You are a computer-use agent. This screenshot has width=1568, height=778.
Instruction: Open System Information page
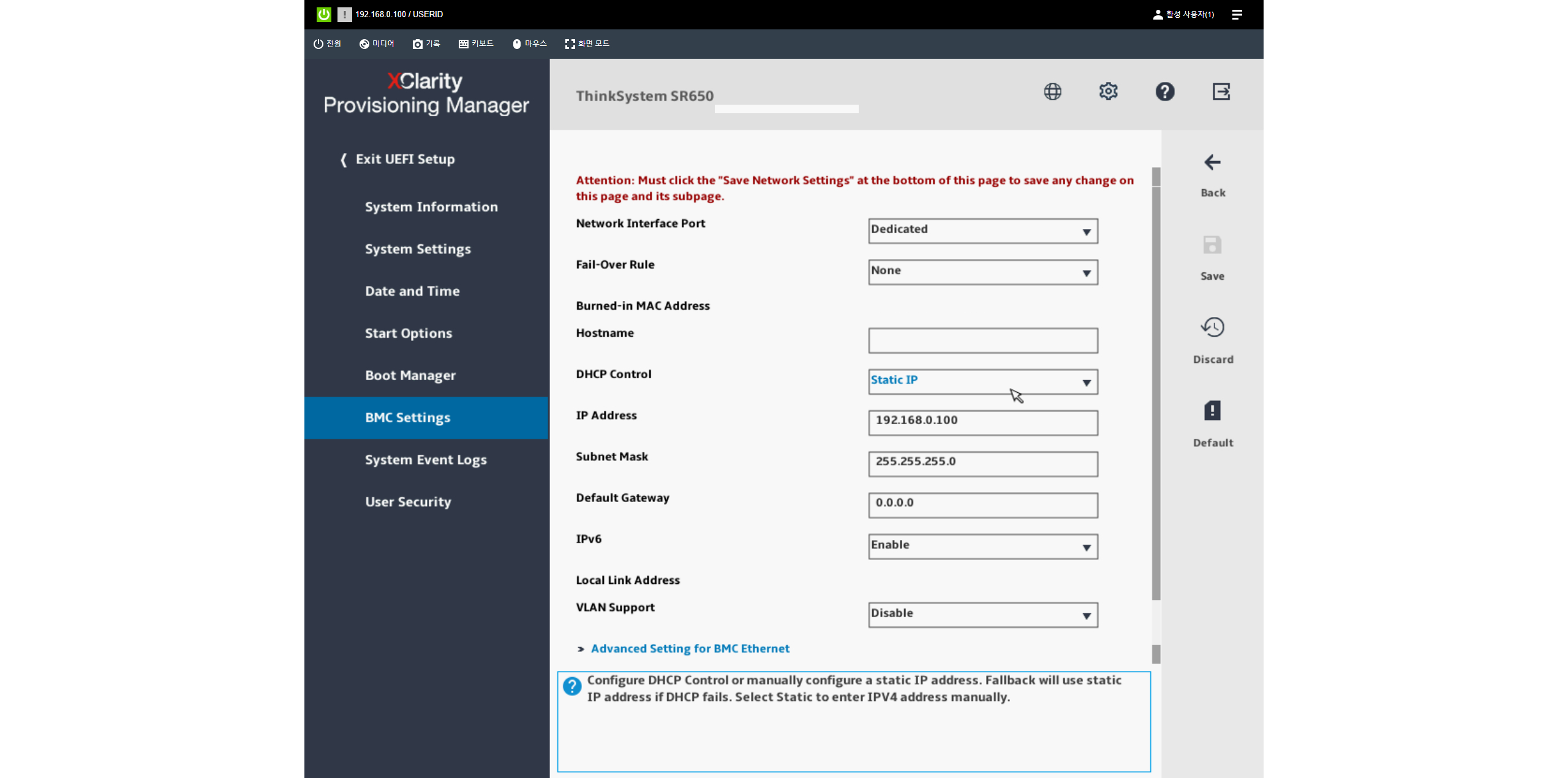(x=431, y=207)
